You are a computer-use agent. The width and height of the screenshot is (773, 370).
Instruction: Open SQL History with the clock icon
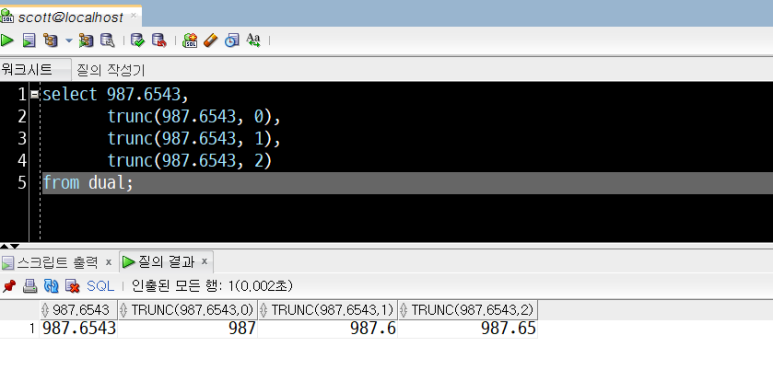point(232,40)
